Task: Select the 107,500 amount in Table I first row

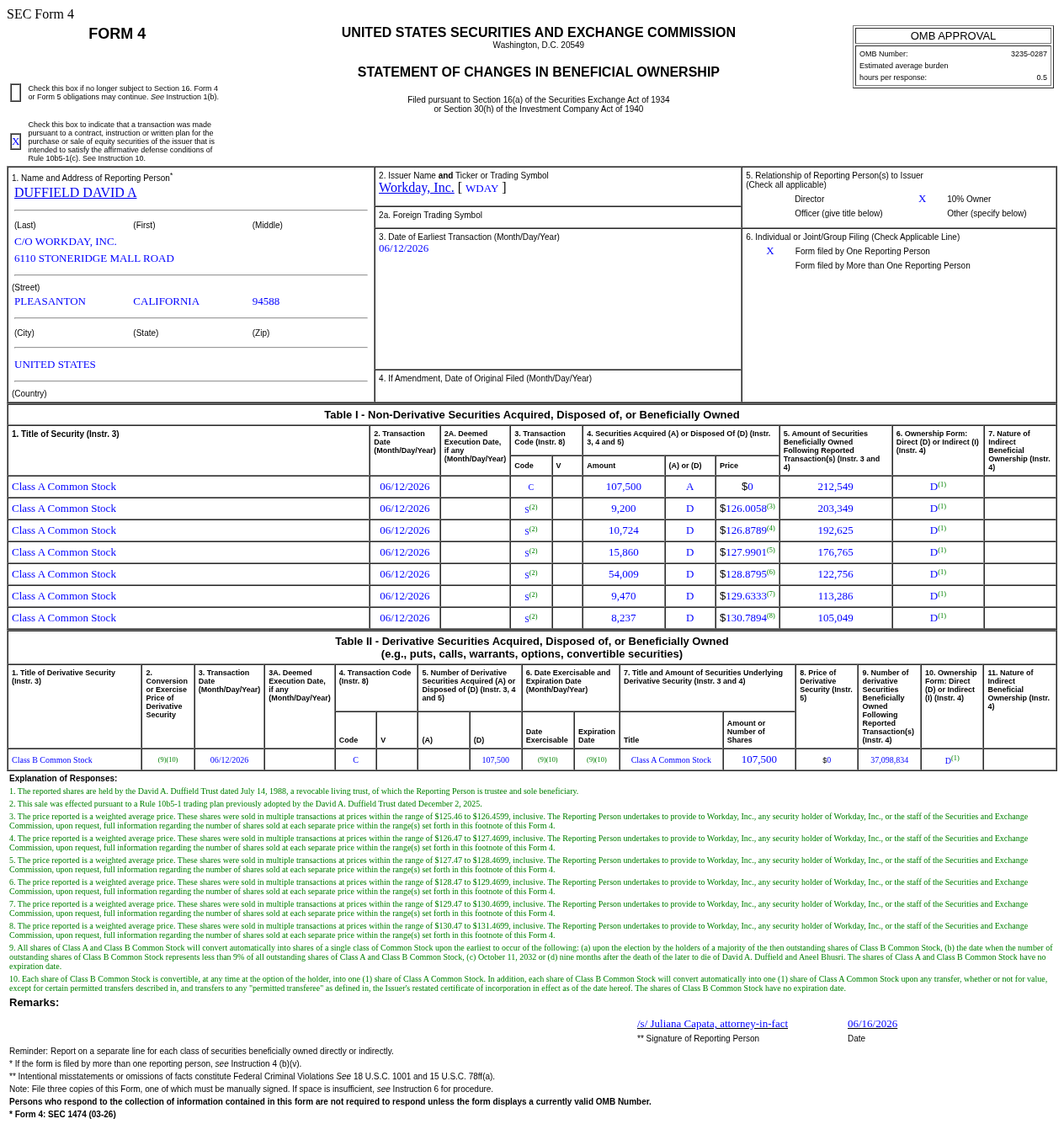Action: (624, 487)
